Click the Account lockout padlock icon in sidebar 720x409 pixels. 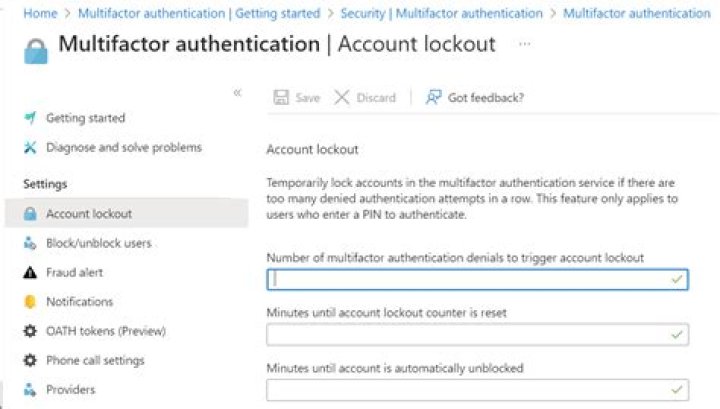(x=29, y=214)
